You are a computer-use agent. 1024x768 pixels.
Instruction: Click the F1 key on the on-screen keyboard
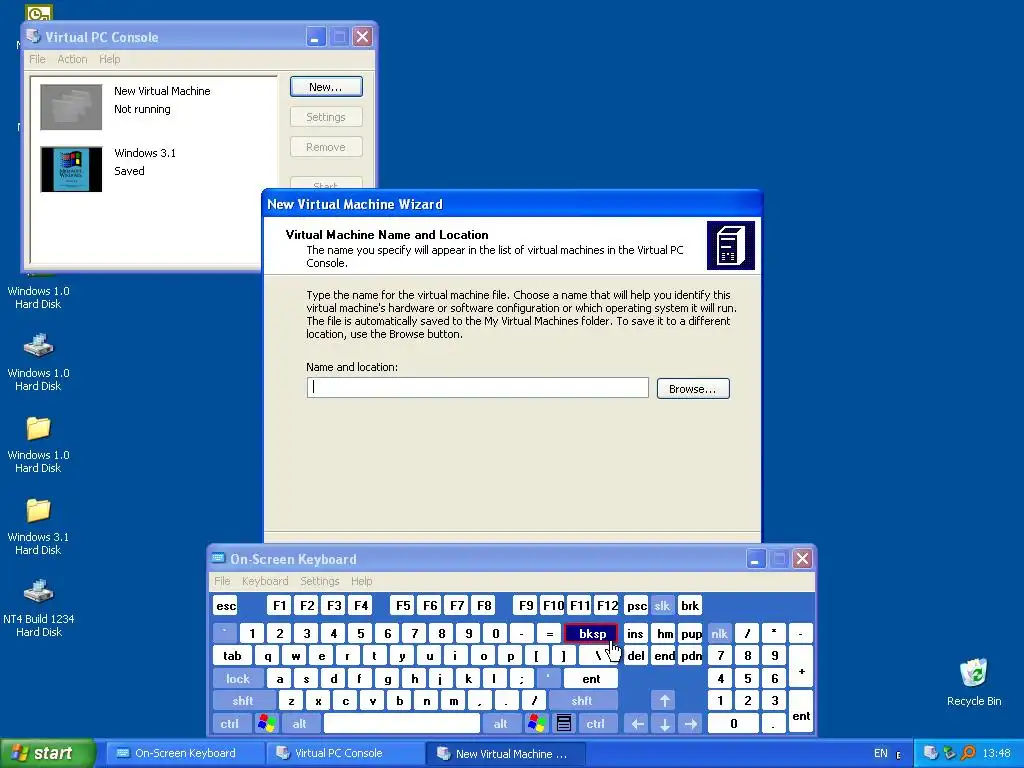(x=279, y=605)
